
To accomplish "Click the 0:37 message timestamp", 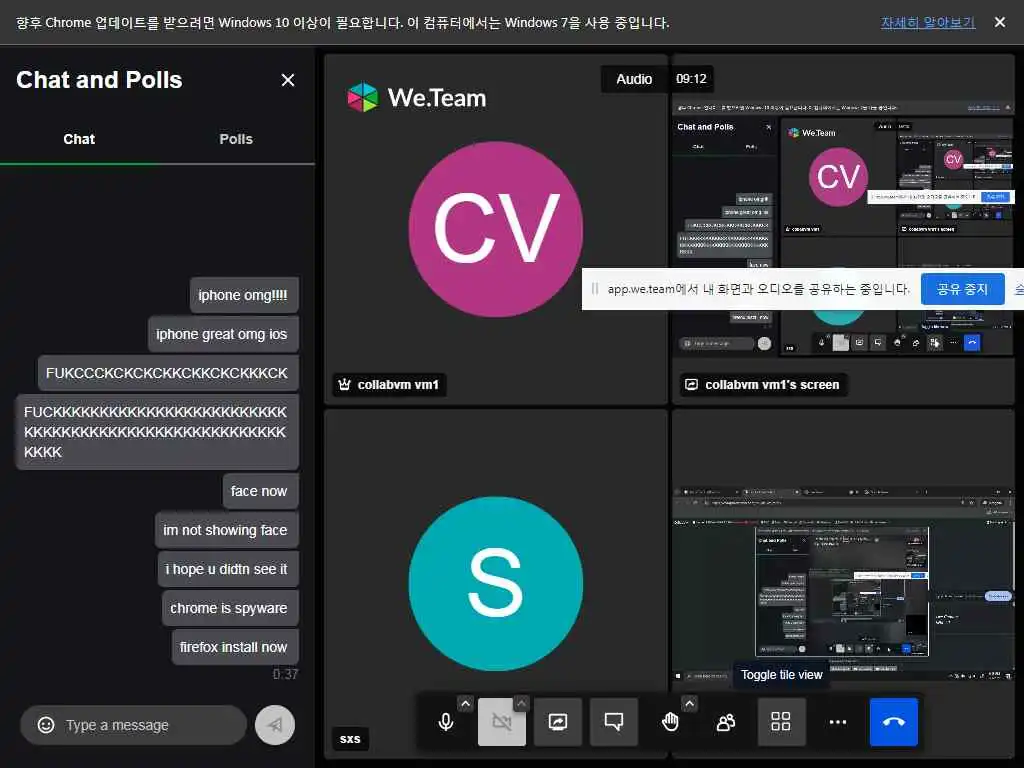I will [x=285, y=674].
